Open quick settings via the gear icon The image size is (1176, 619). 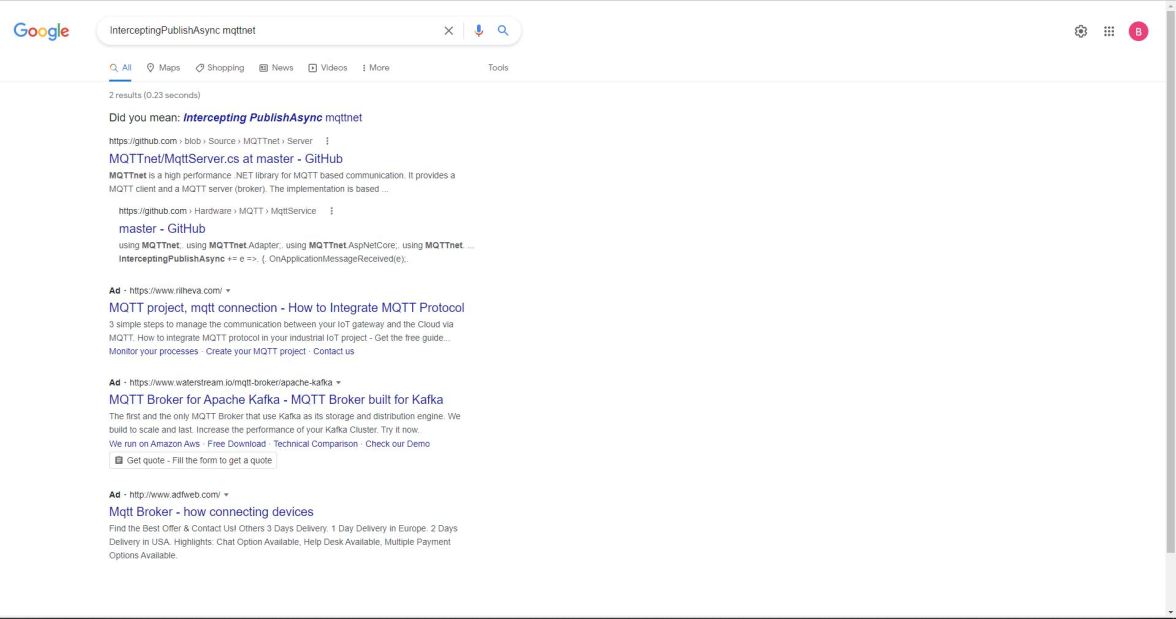(x=1081, y=31)
